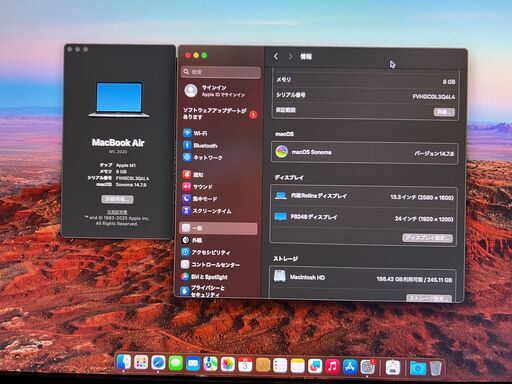The width and height of the screenshot is (512, 384).
Task: Click ストレージ設定 button
Action: click(x=429, y=298)
